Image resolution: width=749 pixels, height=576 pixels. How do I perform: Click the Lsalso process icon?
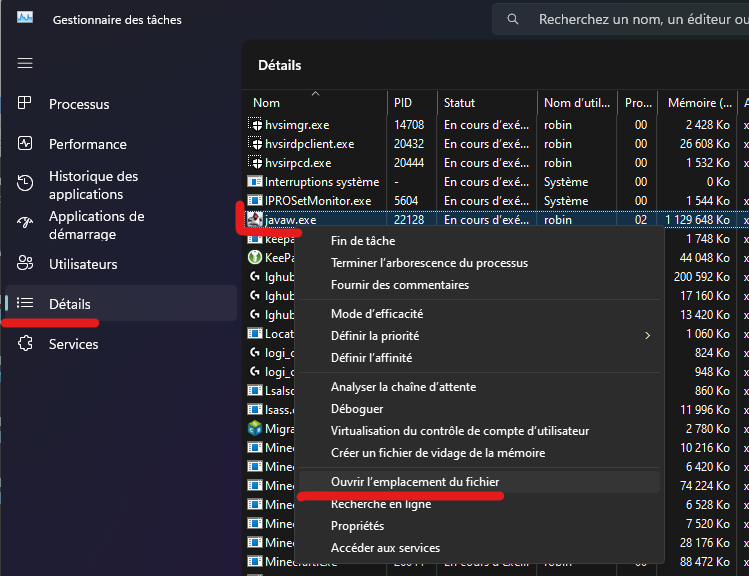(x=255, y=390)
